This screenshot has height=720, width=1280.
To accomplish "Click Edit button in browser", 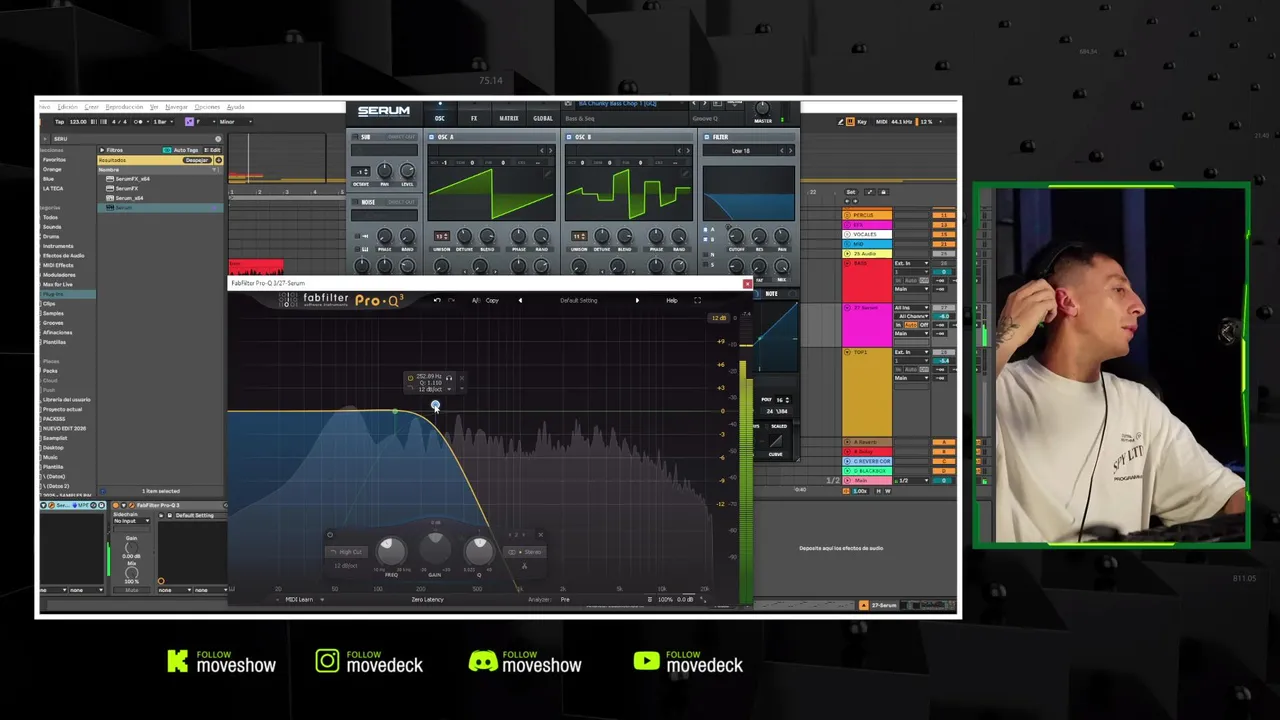I will (213, 150).
